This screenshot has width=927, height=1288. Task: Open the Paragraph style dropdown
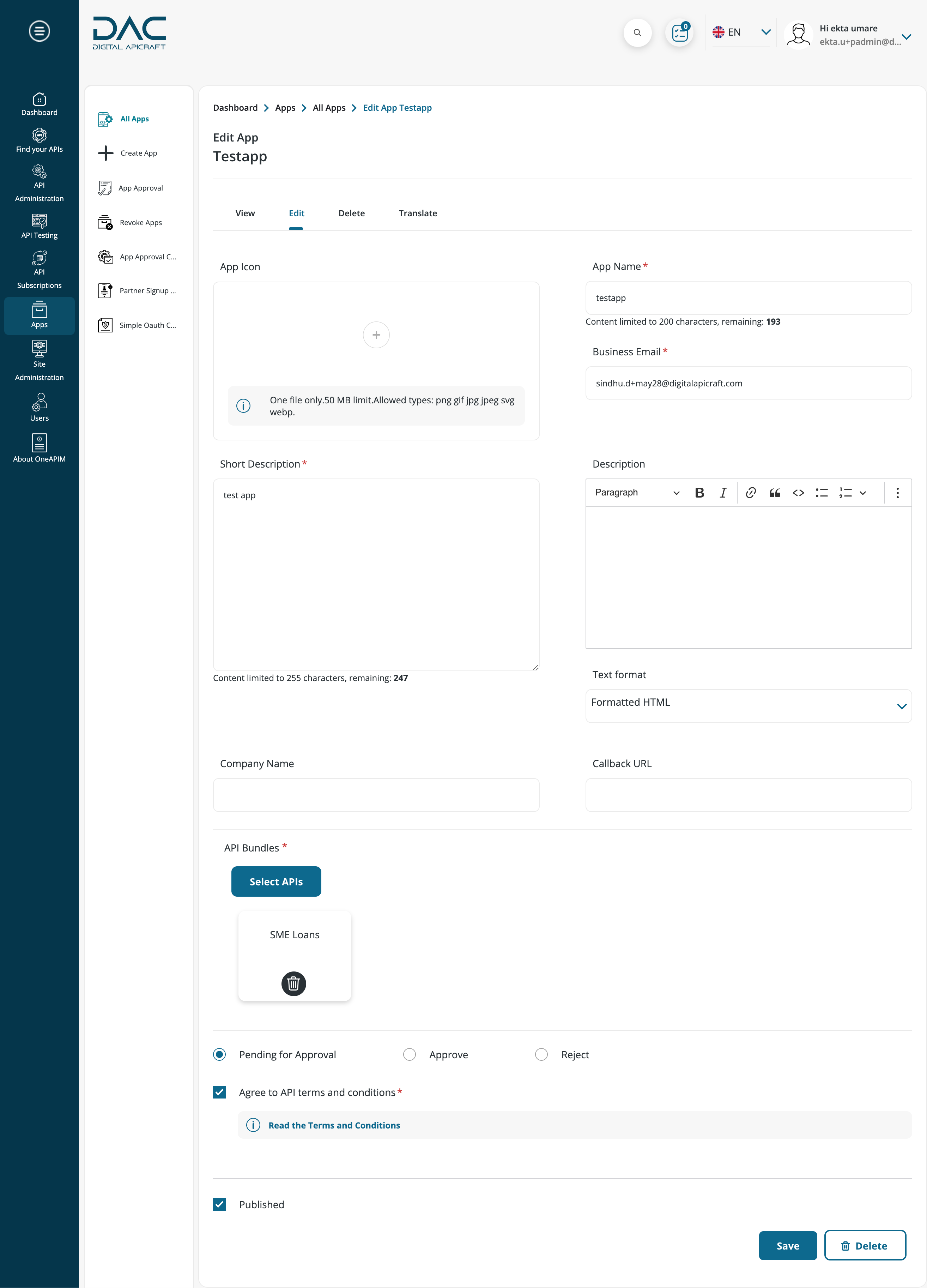[634, 492]
